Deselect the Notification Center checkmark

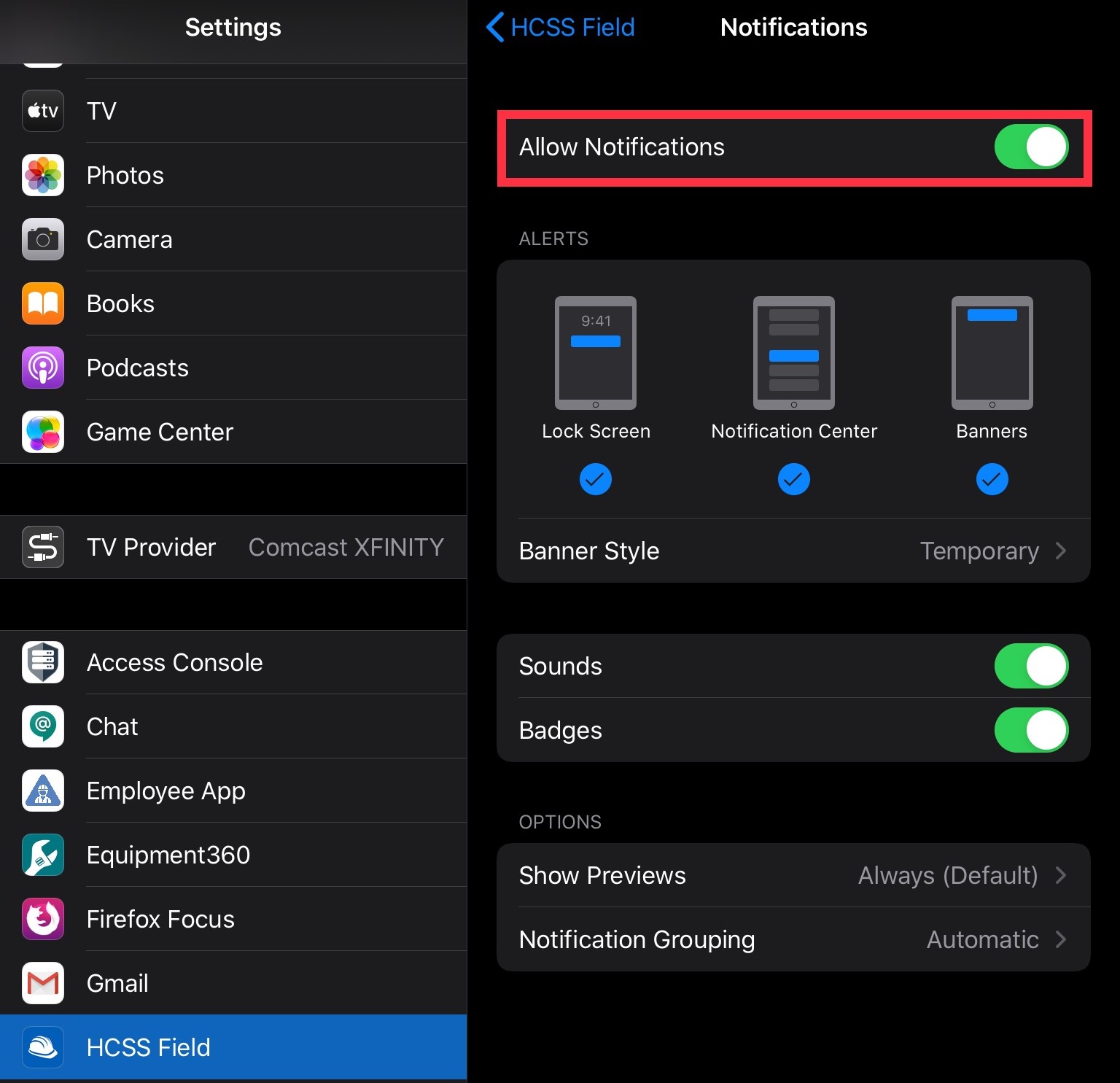[x=793, y=479]
